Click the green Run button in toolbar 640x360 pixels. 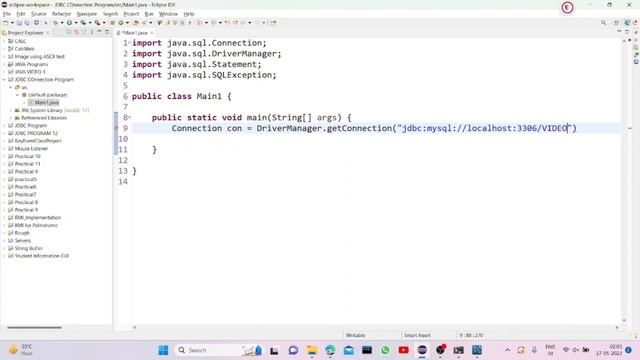[69, 23]
